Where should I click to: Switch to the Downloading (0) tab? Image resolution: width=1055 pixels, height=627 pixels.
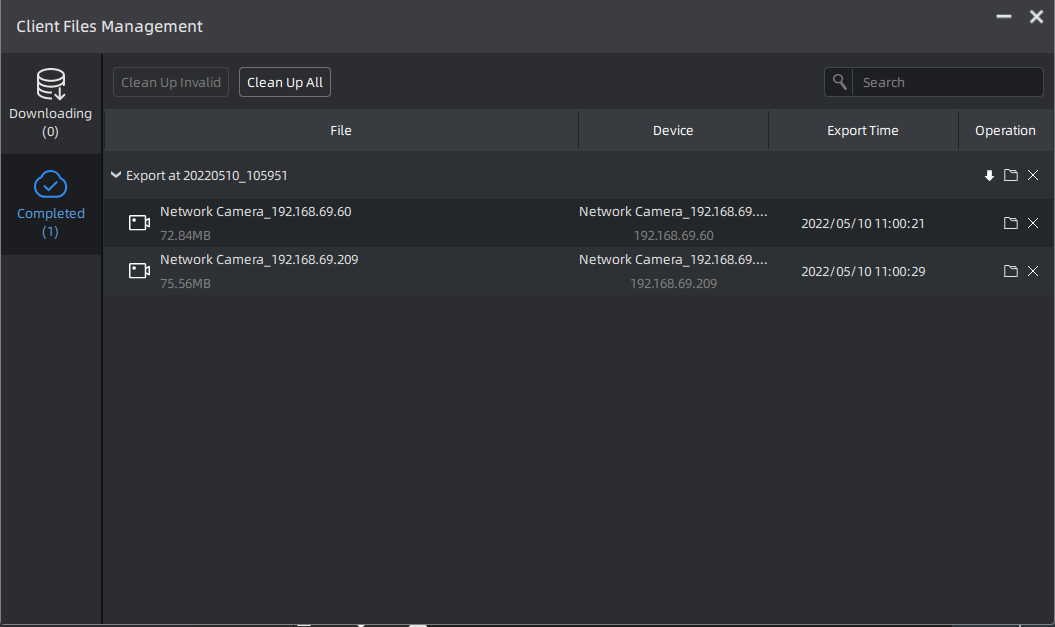pyautogui.click(x=51, y=104)
